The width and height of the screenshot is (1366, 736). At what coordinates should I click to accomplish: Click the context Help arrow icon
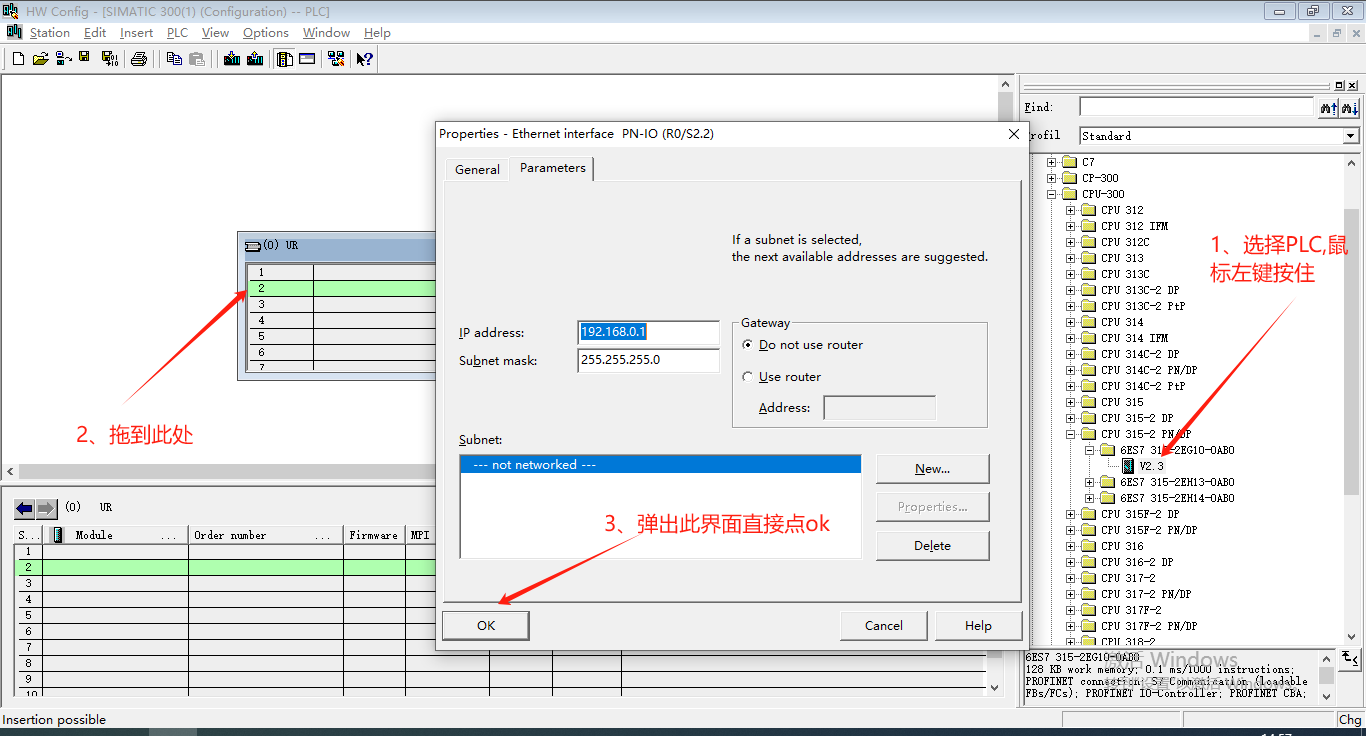[x=364, y=59]
